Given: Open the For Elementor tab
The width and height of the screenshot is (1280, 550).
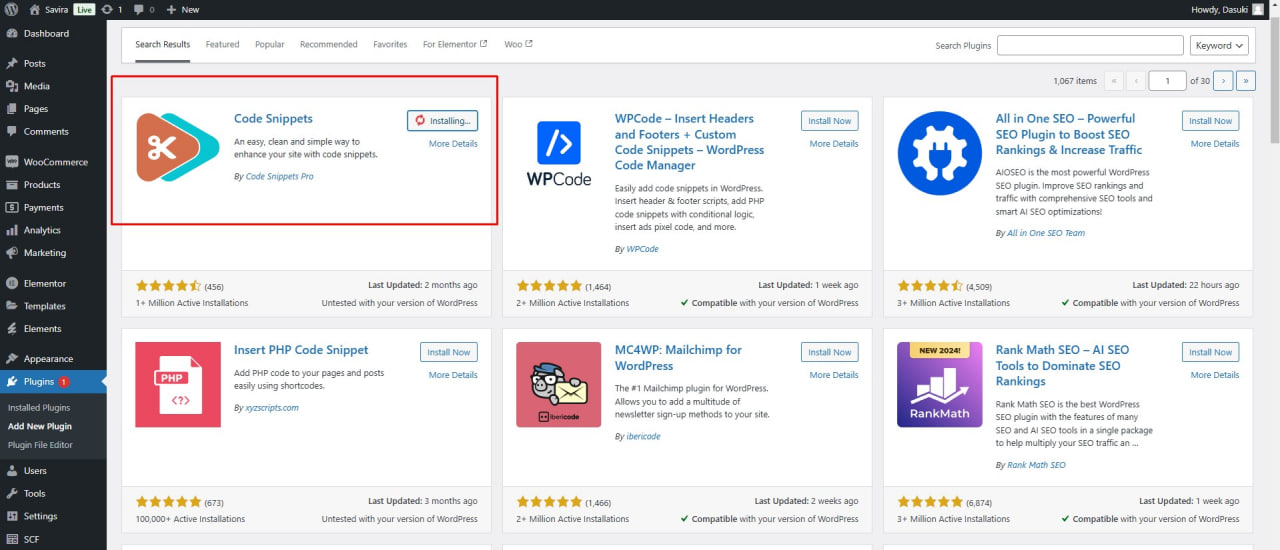Looking at the screenshot, I should (455, 44).
